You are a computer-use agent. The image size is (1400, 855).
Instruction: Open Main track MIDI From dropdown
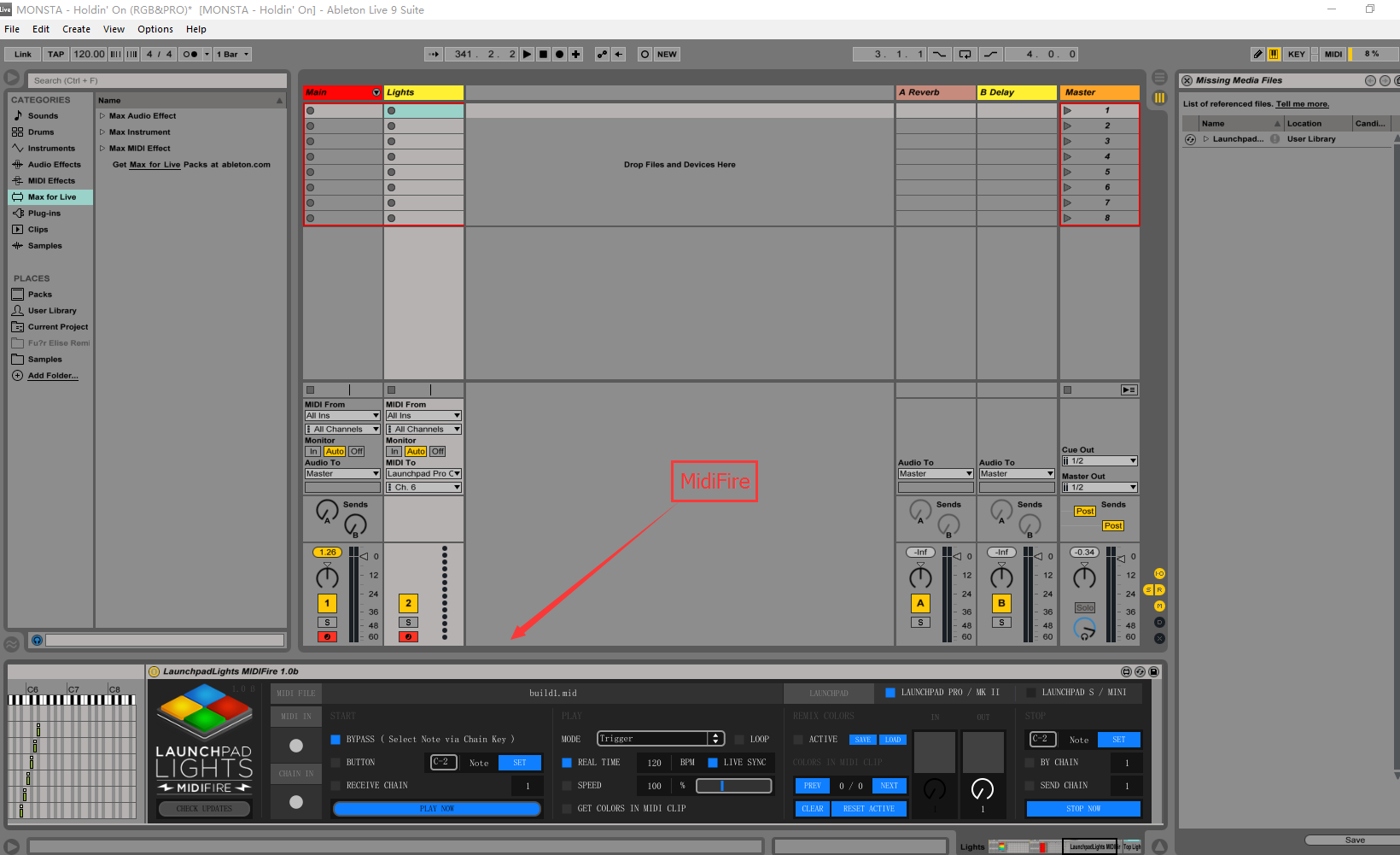342,416
